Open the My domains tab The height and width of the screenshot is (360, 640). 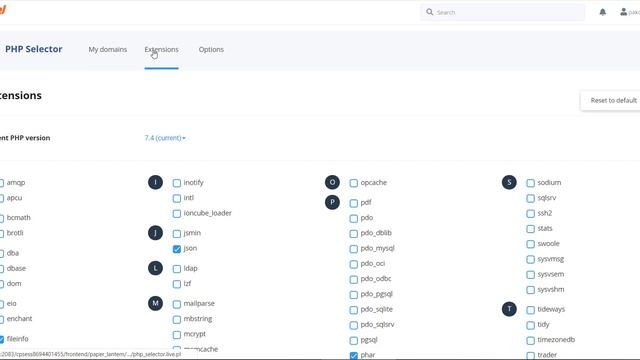coord(108,49)
